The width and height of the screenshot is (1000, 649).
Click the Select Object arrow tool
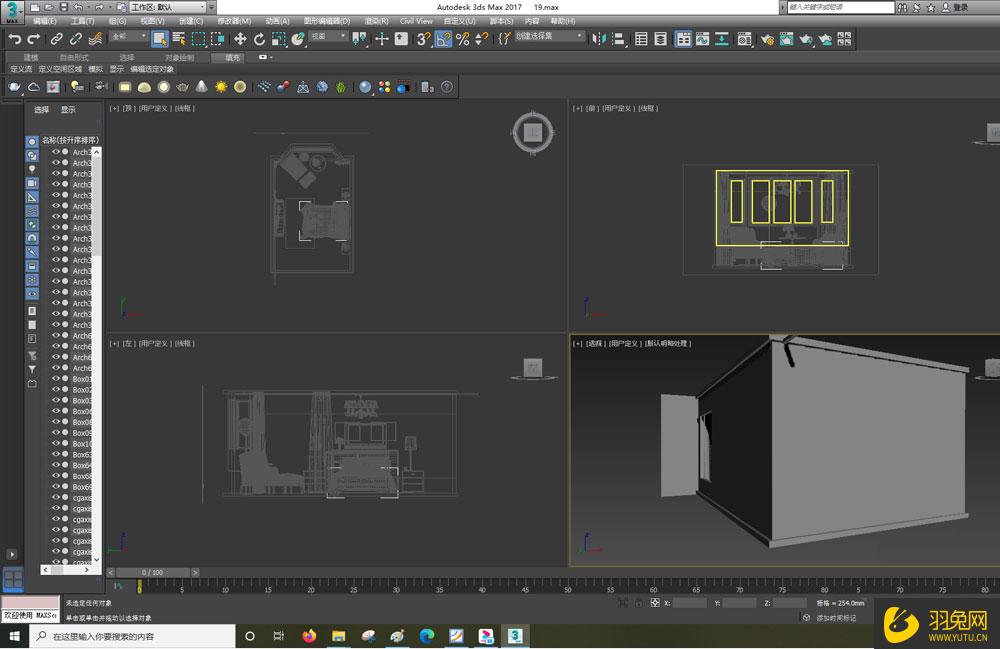(160, 40)
